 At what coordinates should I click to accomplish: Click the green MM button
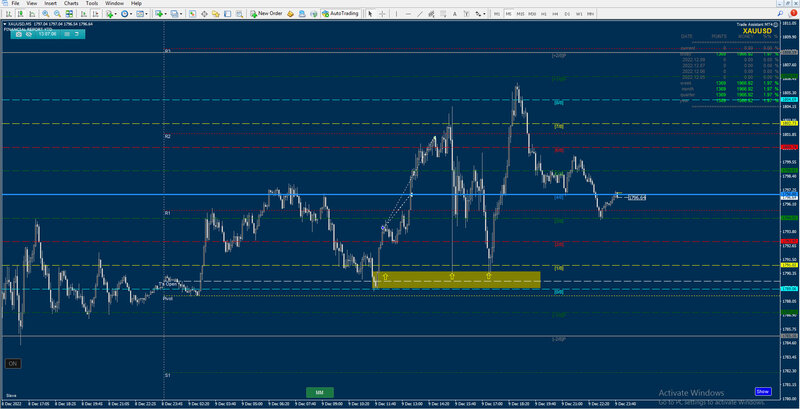[x=319, y=393]
